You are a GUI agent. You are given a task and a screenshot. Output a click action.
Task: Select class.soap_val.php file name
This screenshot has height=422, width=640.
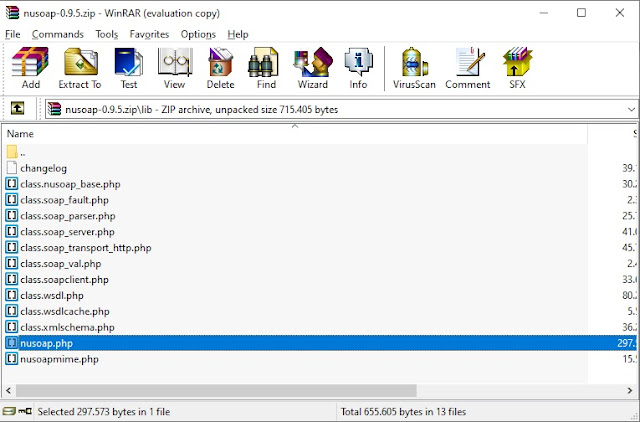point(61,264)
